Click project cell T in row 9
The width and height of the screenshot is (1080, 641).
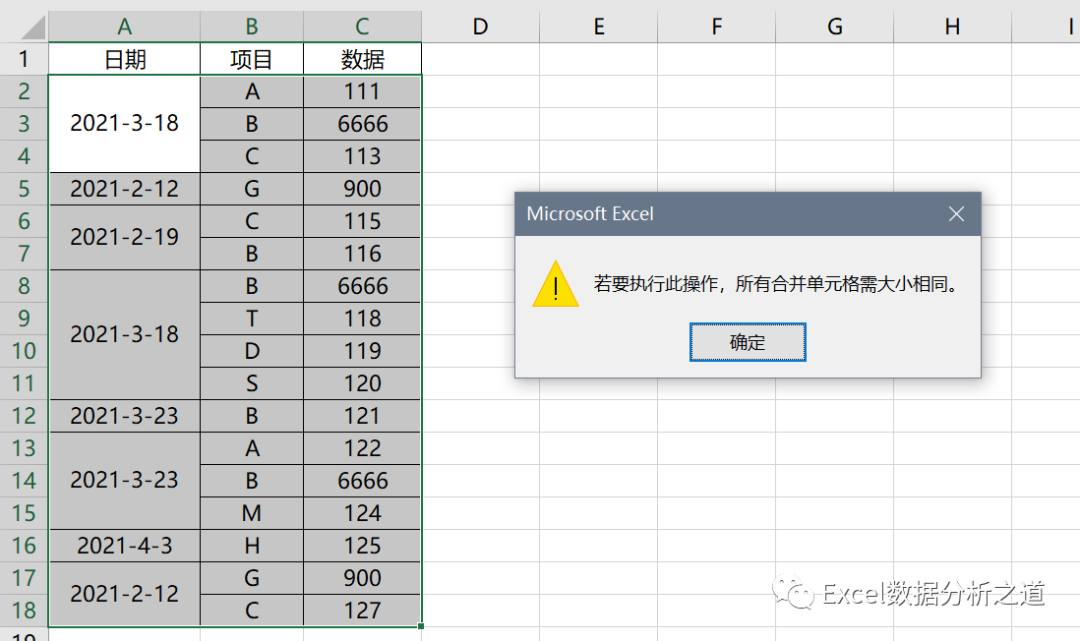point(251,319)
